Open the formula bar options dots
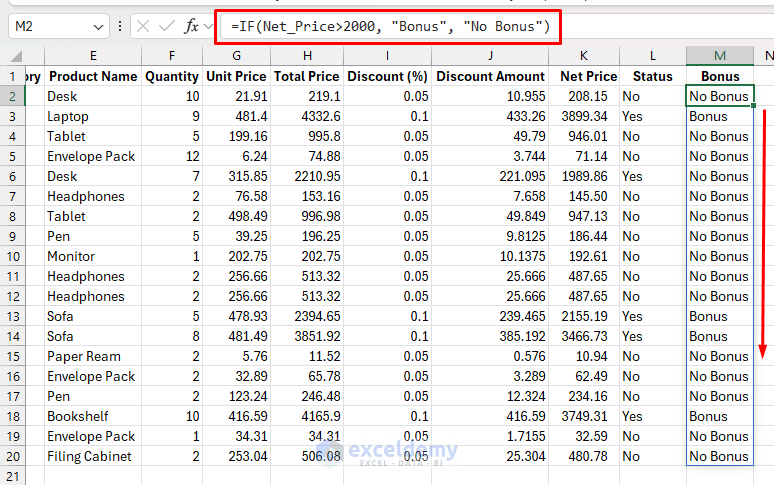Screen dimensions: 774x485 120,26
